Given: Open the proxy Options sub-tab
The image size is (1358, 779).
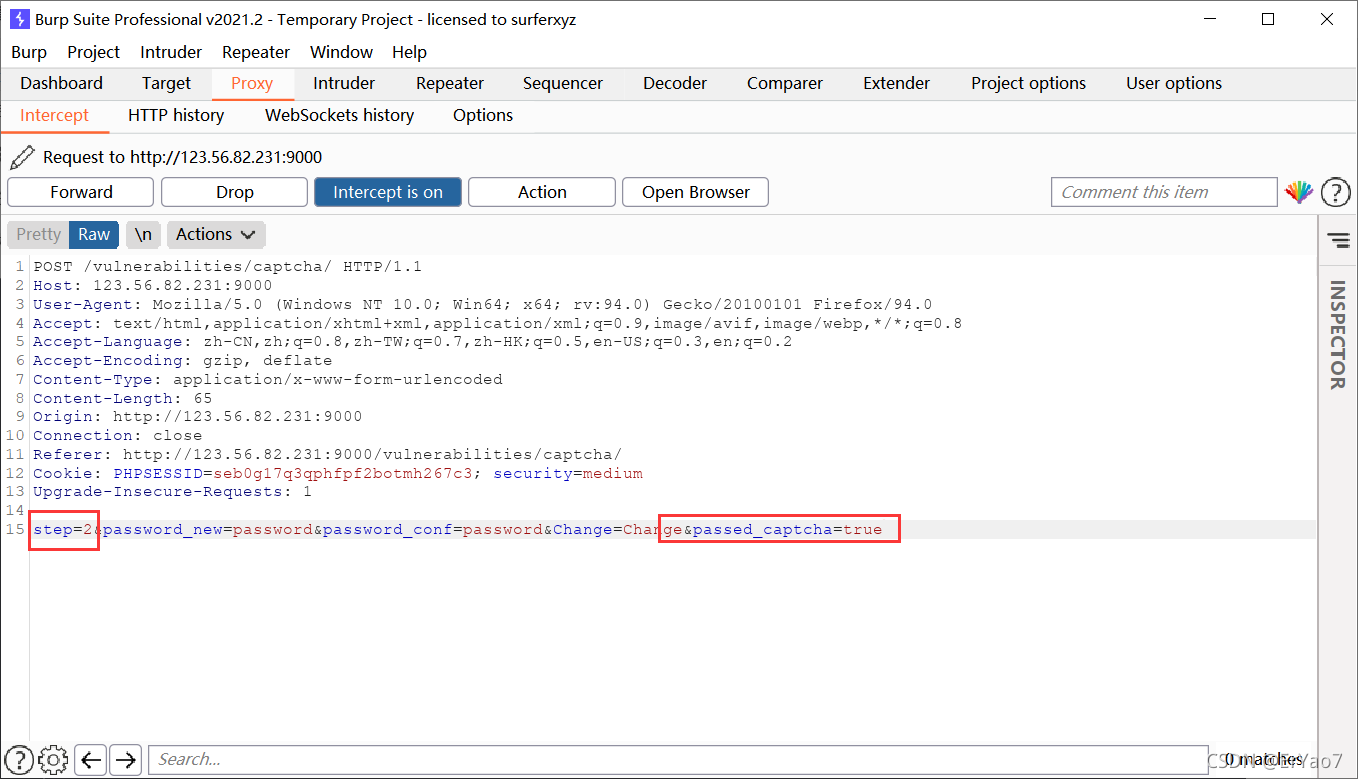Looking at the screenshot, I should (483, 115).
